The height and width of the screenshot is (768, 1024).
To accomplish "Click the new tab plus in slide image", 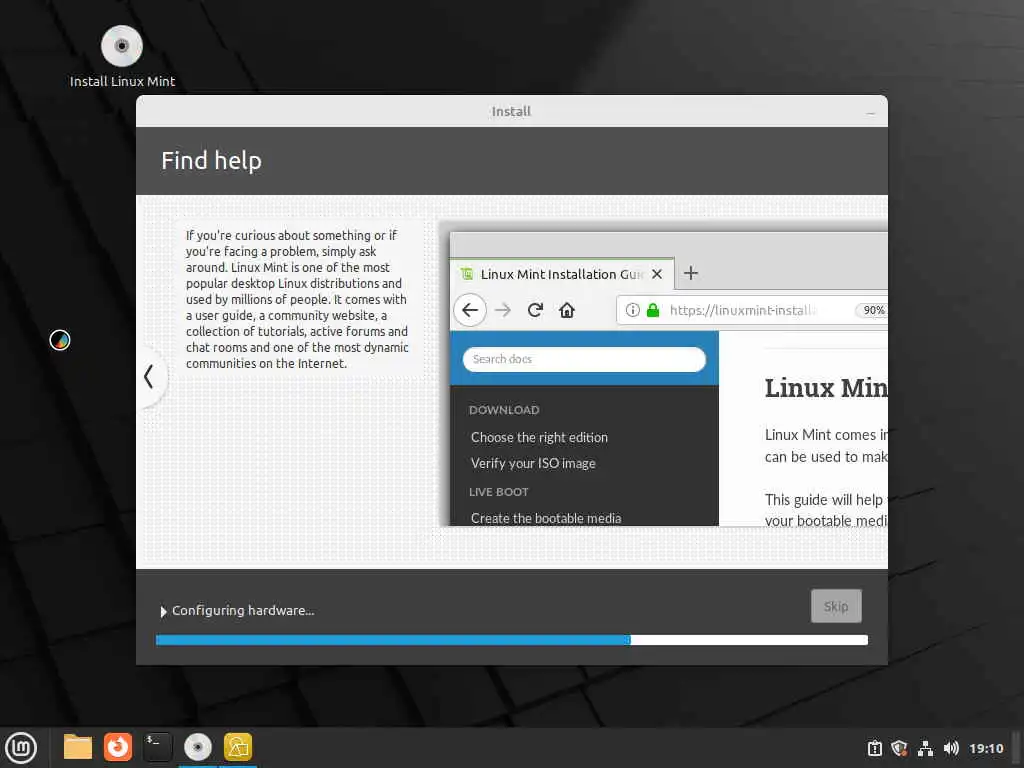I will pos(691,273).
